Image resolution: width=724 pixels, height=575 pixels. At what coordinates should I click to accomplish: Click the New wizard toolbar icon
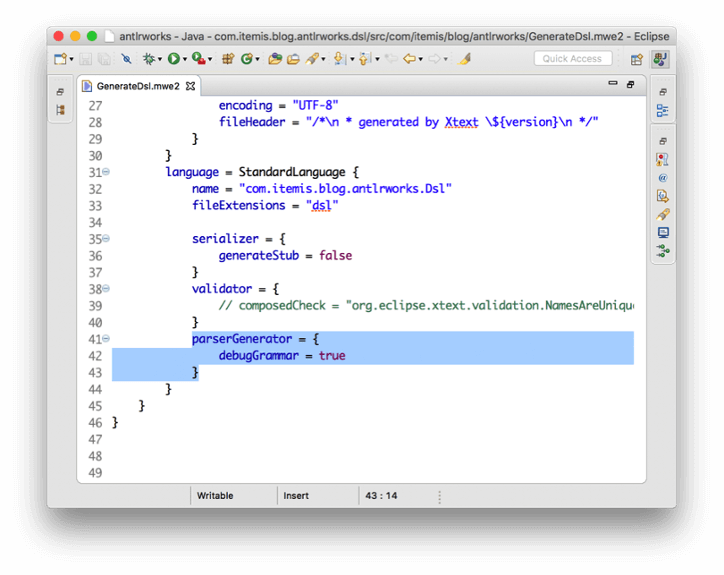[60, 59]
